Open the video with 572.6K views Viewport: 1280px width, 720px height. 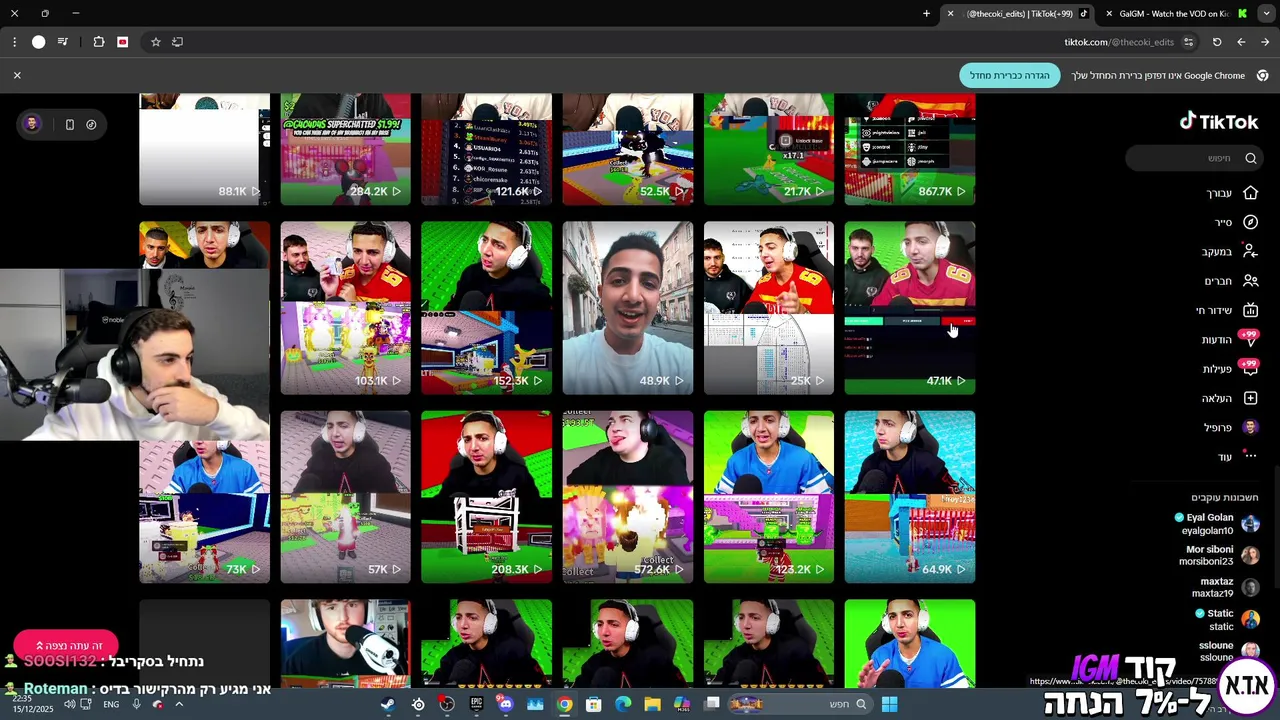[x=628, y=497]
